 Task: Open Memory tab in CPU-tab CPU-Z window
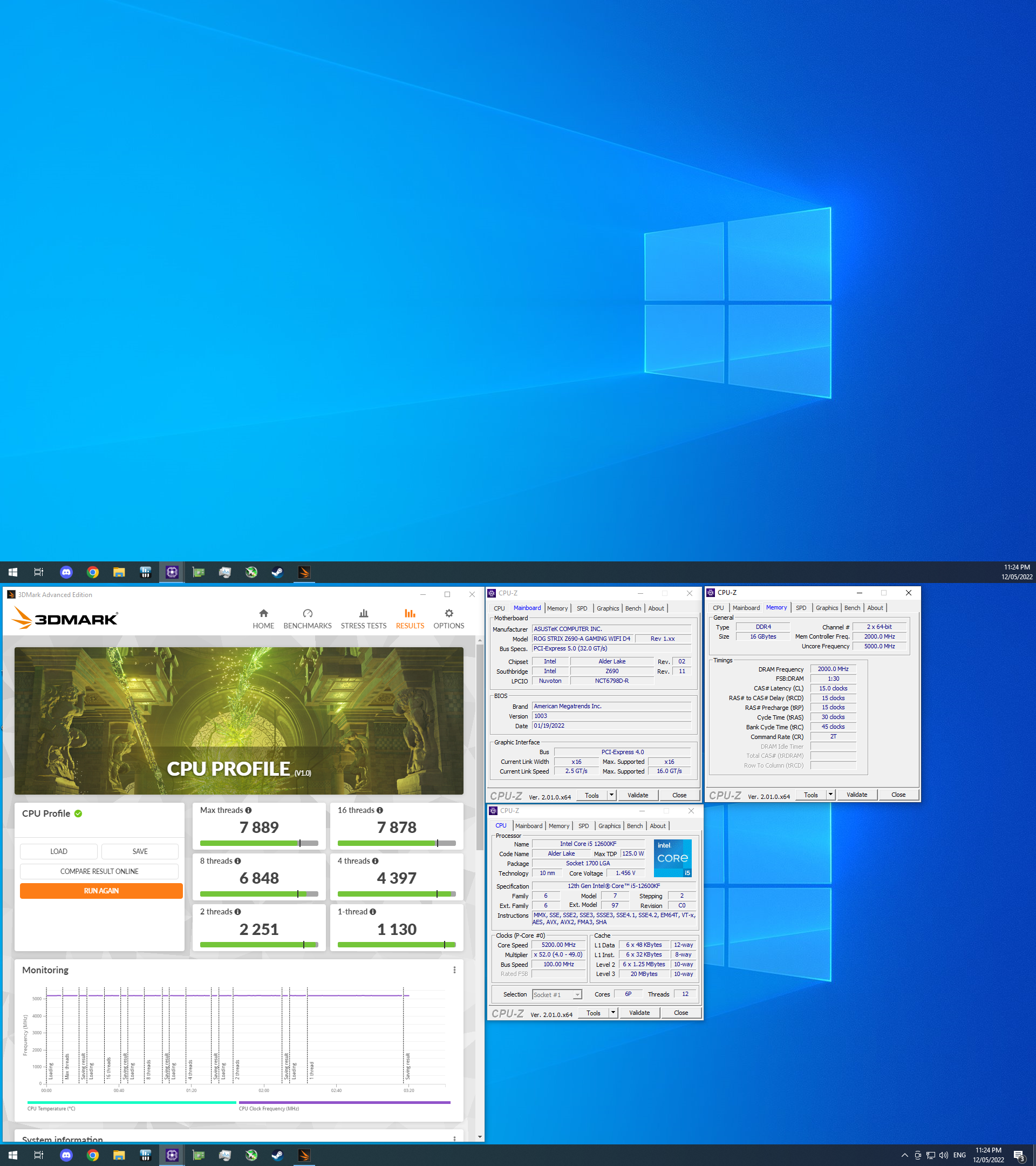pyautogui.click(x=559, y=825)
